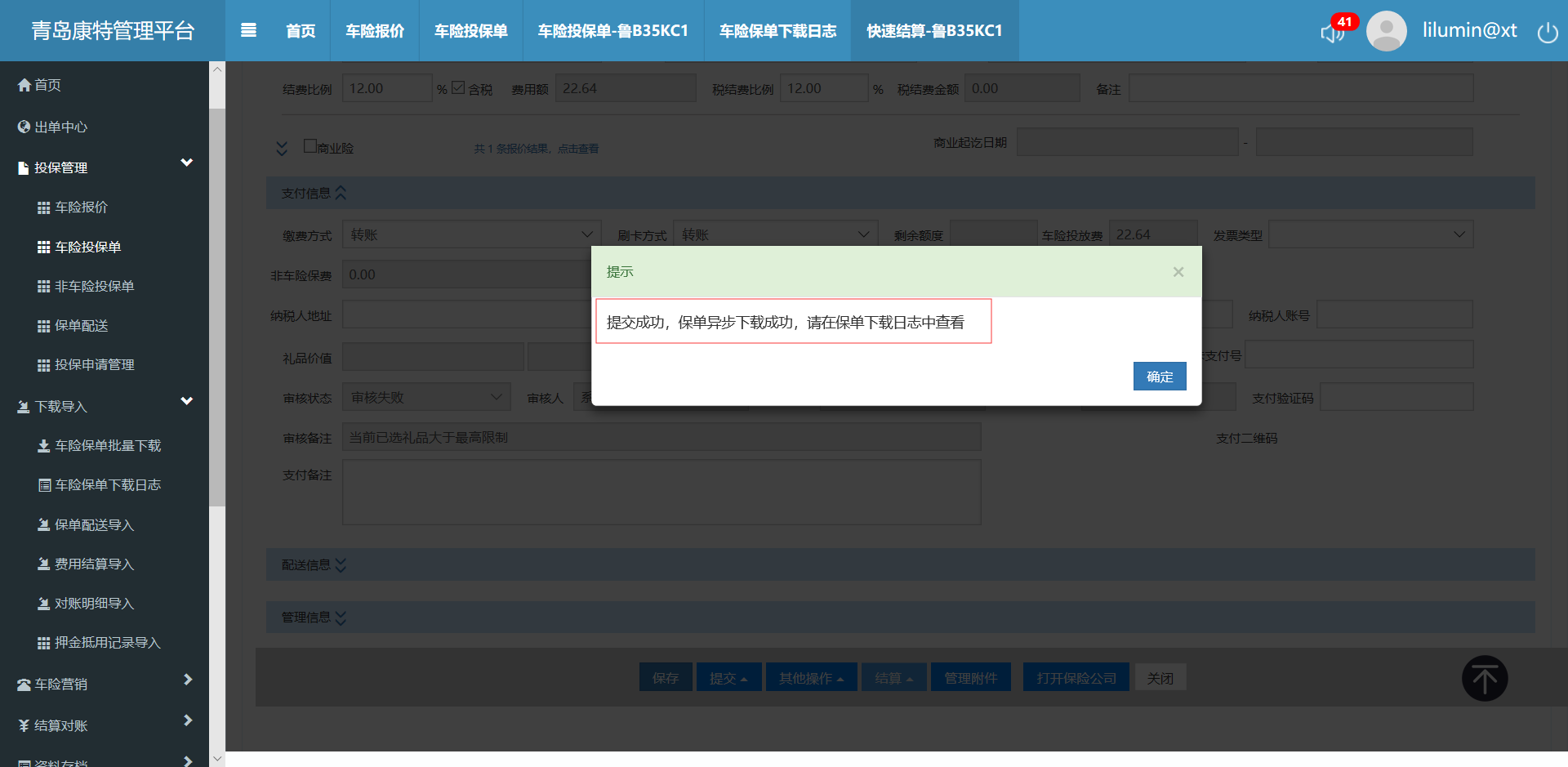The height and width of the screenshot is (767, 1568).
Task: Close the 提示 dialog with the X
Action: coord(1178,272)
